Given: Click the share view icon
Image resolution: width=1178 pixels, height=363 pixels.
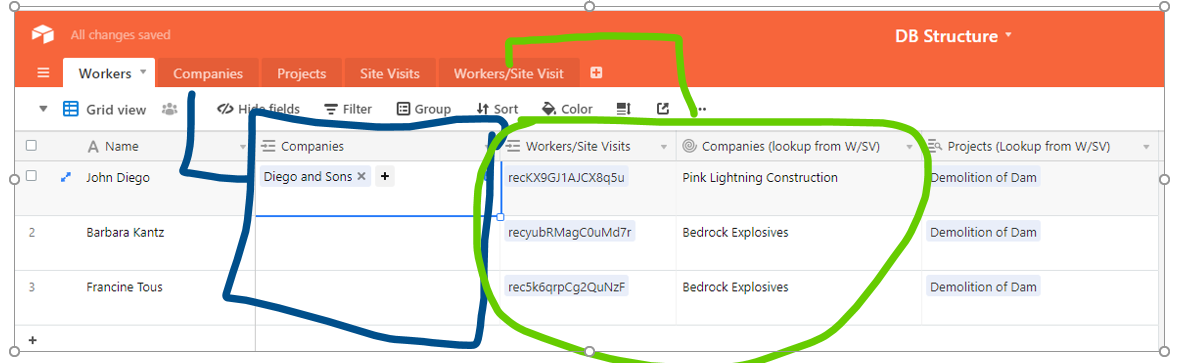Looking at the screenshot, I should tap(663, 109).
